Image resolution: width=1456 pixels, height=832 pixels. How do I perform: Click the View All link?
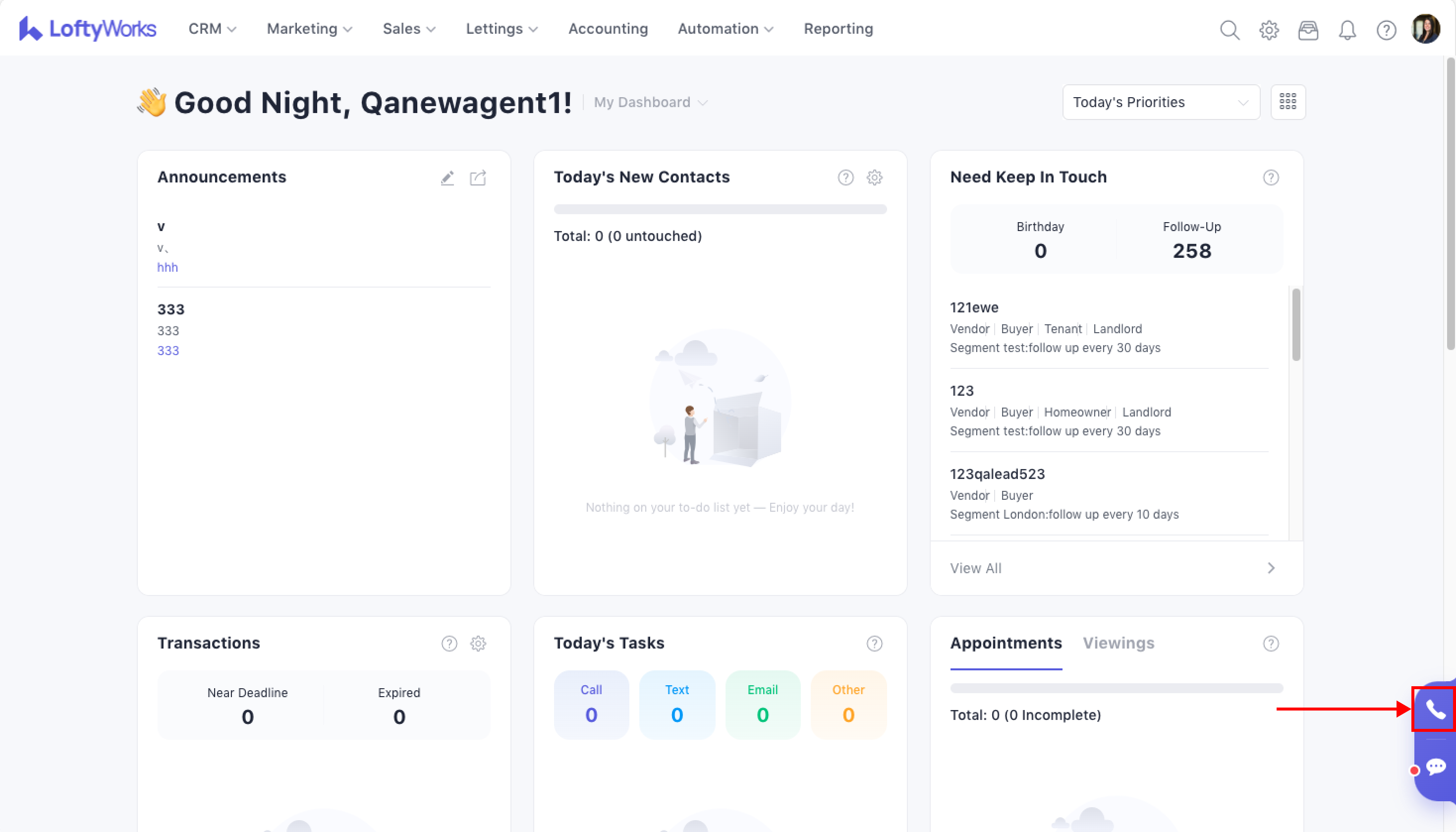(976, 568)
